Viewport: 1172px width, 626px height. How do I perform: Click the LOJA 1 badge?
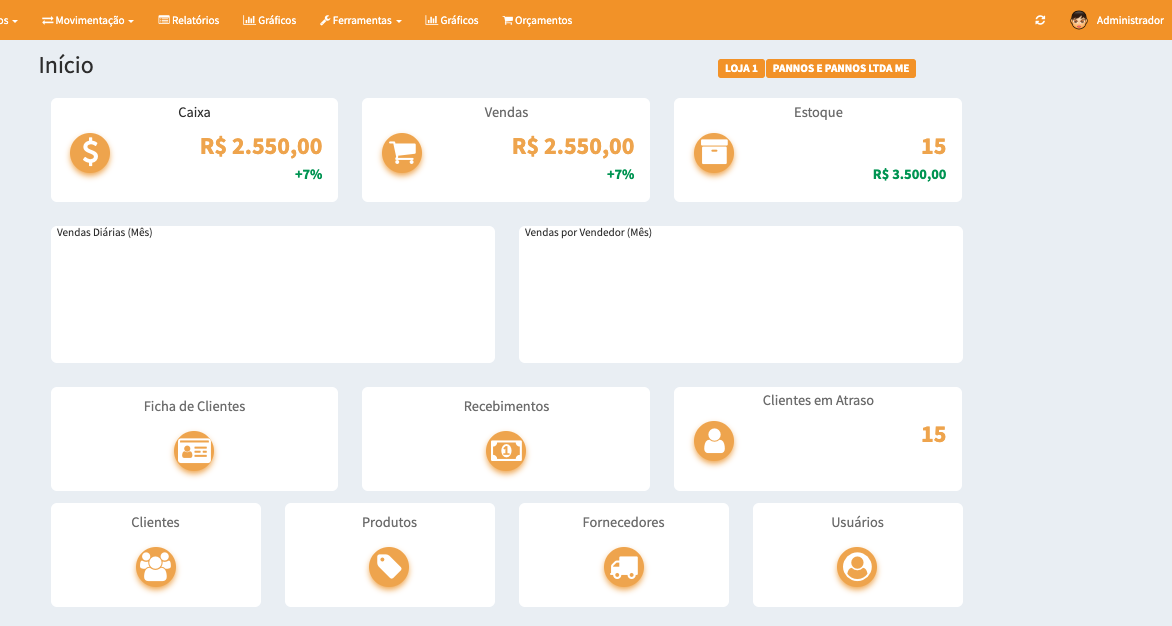pyautogui.click(x=741, y=68)
